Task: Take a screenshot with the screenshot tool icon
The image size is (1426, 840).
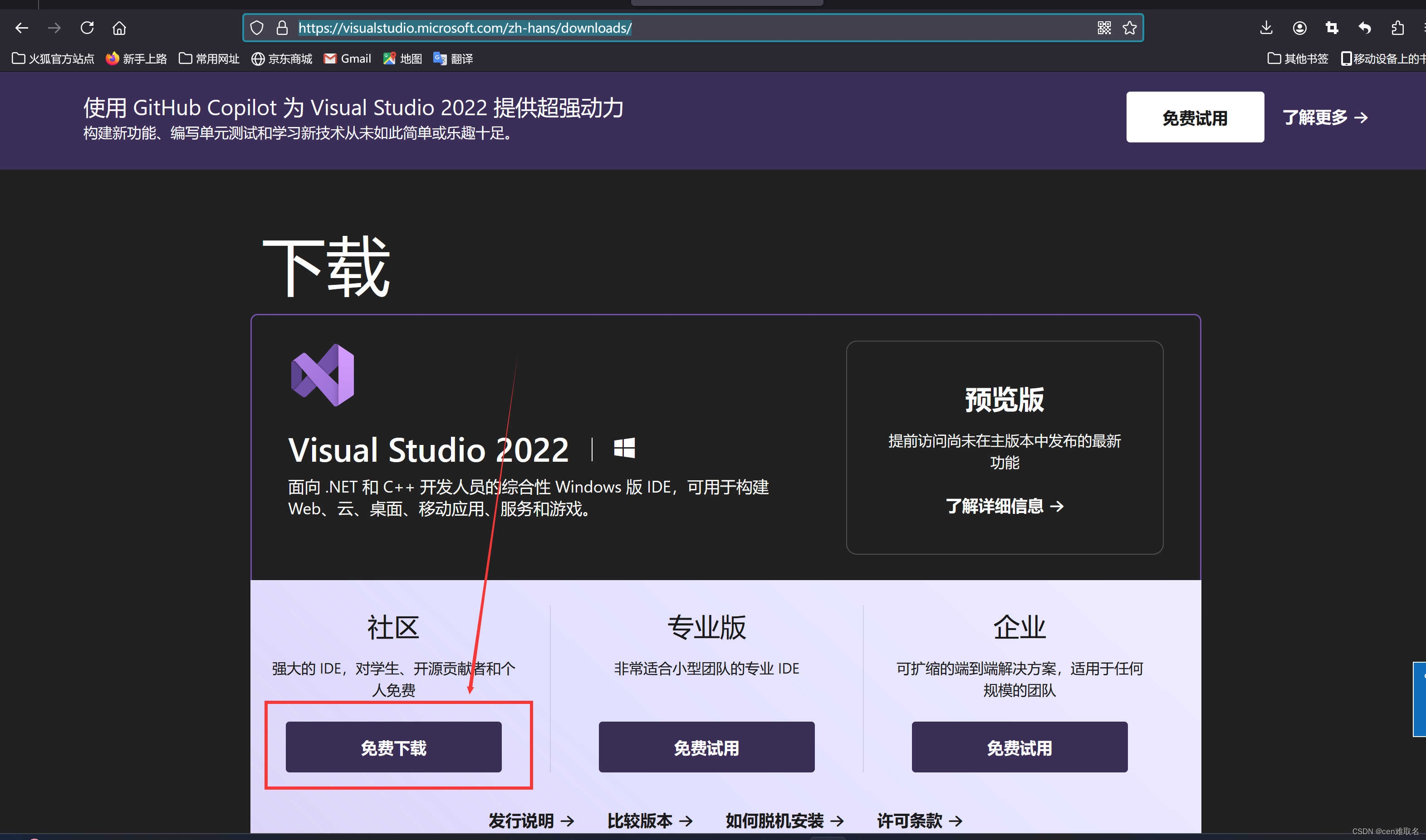Action: pos(1332,28)
